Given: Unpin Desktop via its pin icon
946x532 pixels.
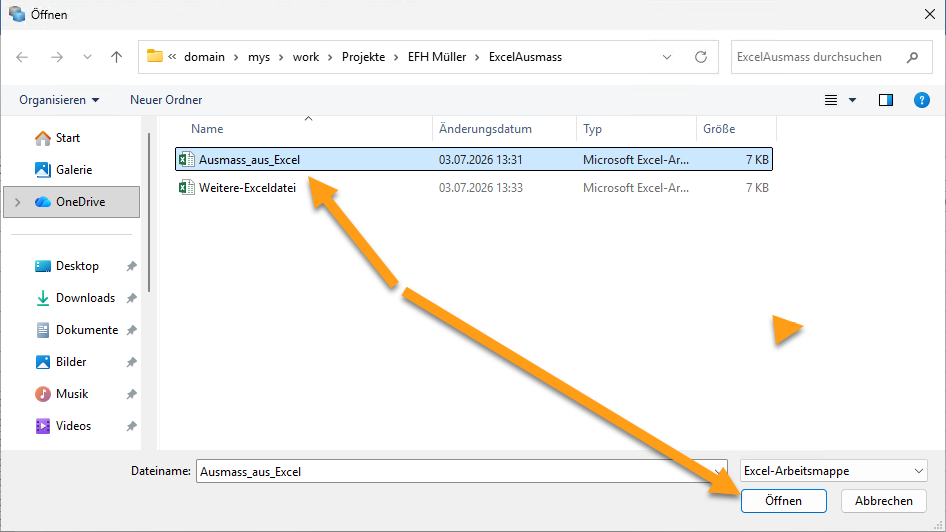Looking at the screenshot, I should (x=132, y=267).
